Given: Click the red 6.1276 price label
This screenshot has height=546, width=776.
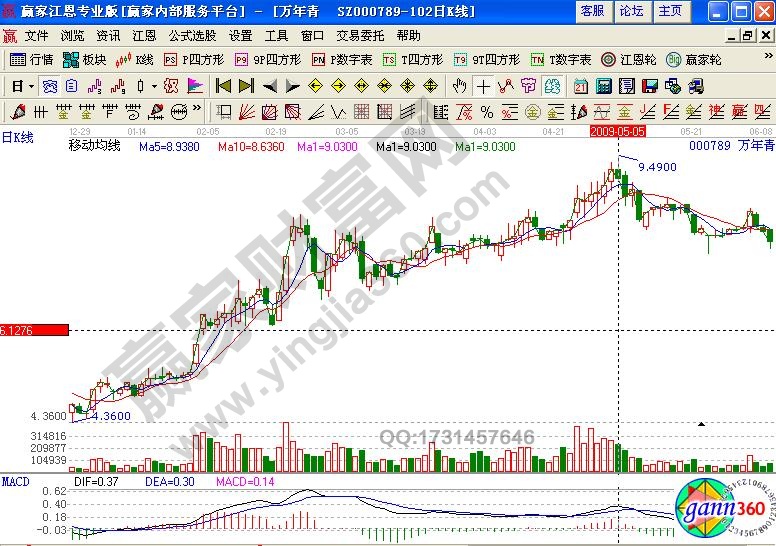Looking at the screenshot, I should [34, 330].
